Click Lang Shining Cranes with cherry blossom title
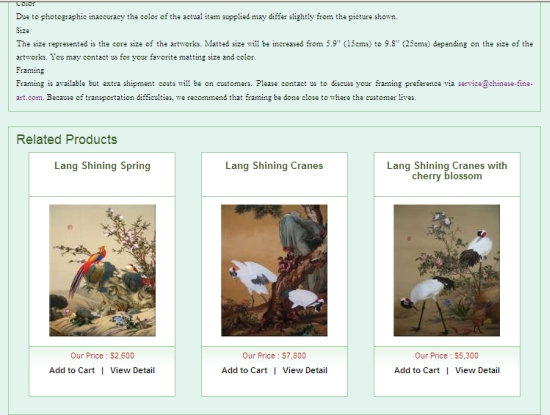 [x=447, y=170]
